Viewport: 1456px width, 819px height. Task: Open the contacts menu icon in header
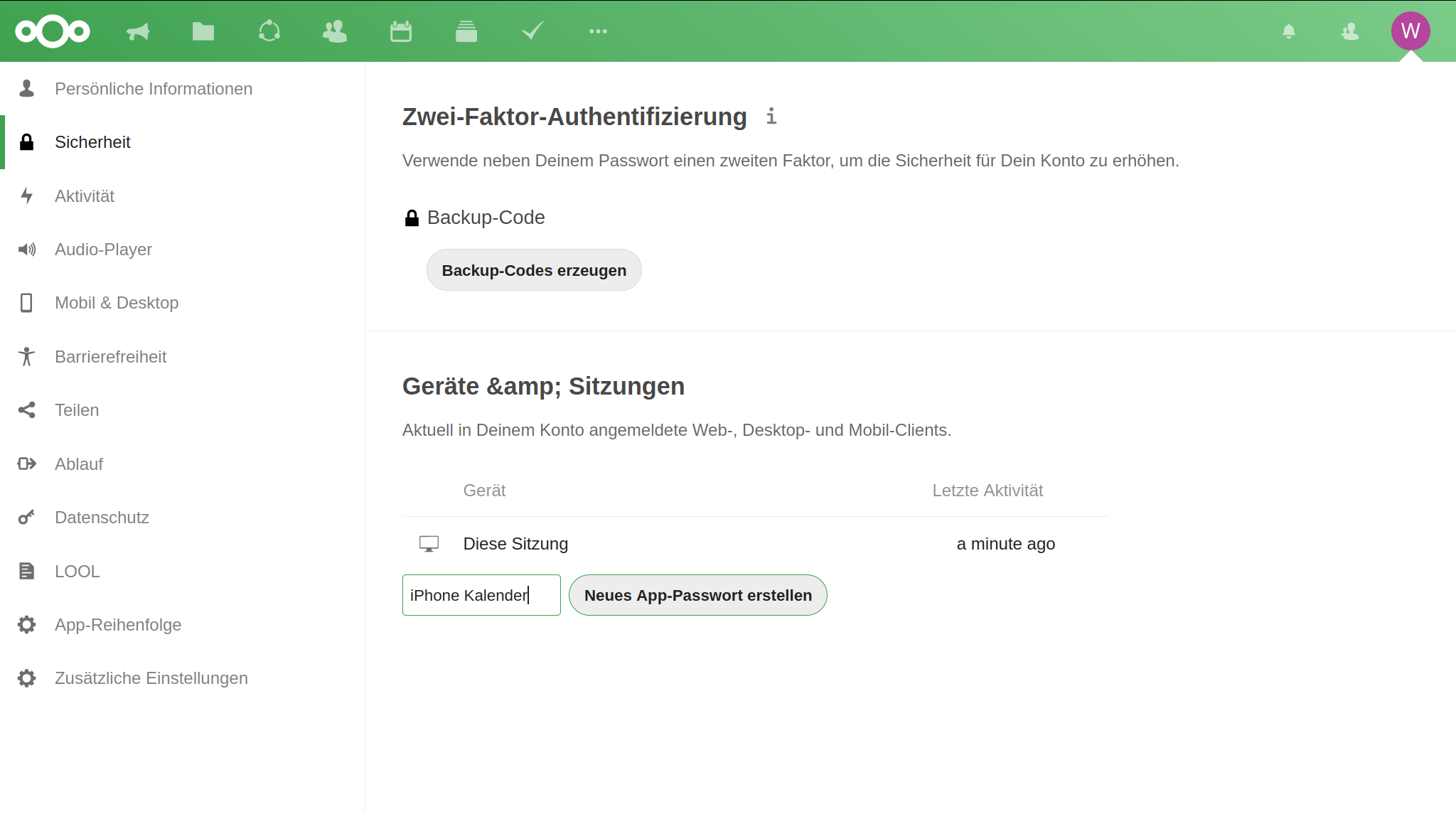coord(1350,31)
